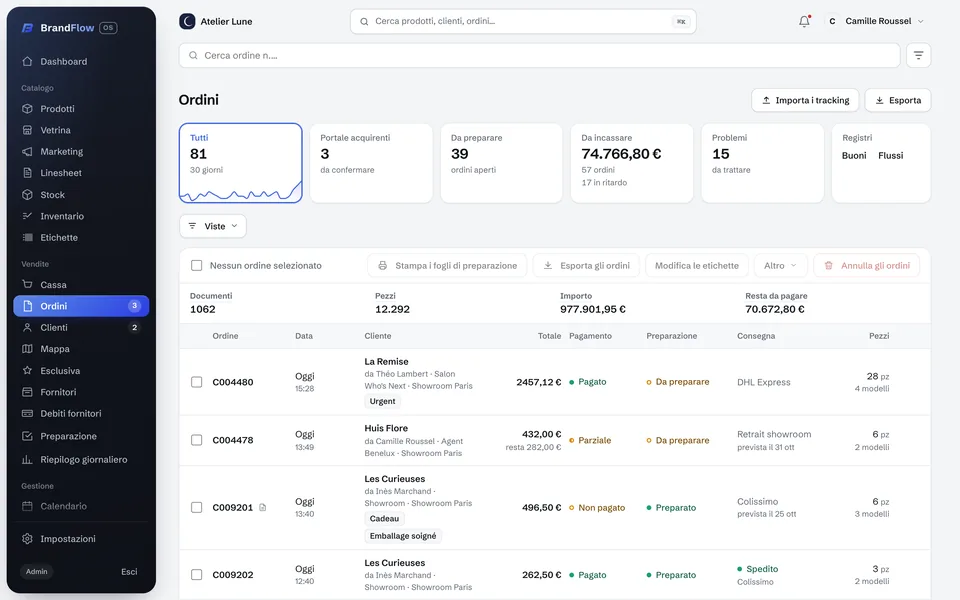960x600 pixels.
Task: Click the Stock cube icon
Action: (x=27, y=195)
